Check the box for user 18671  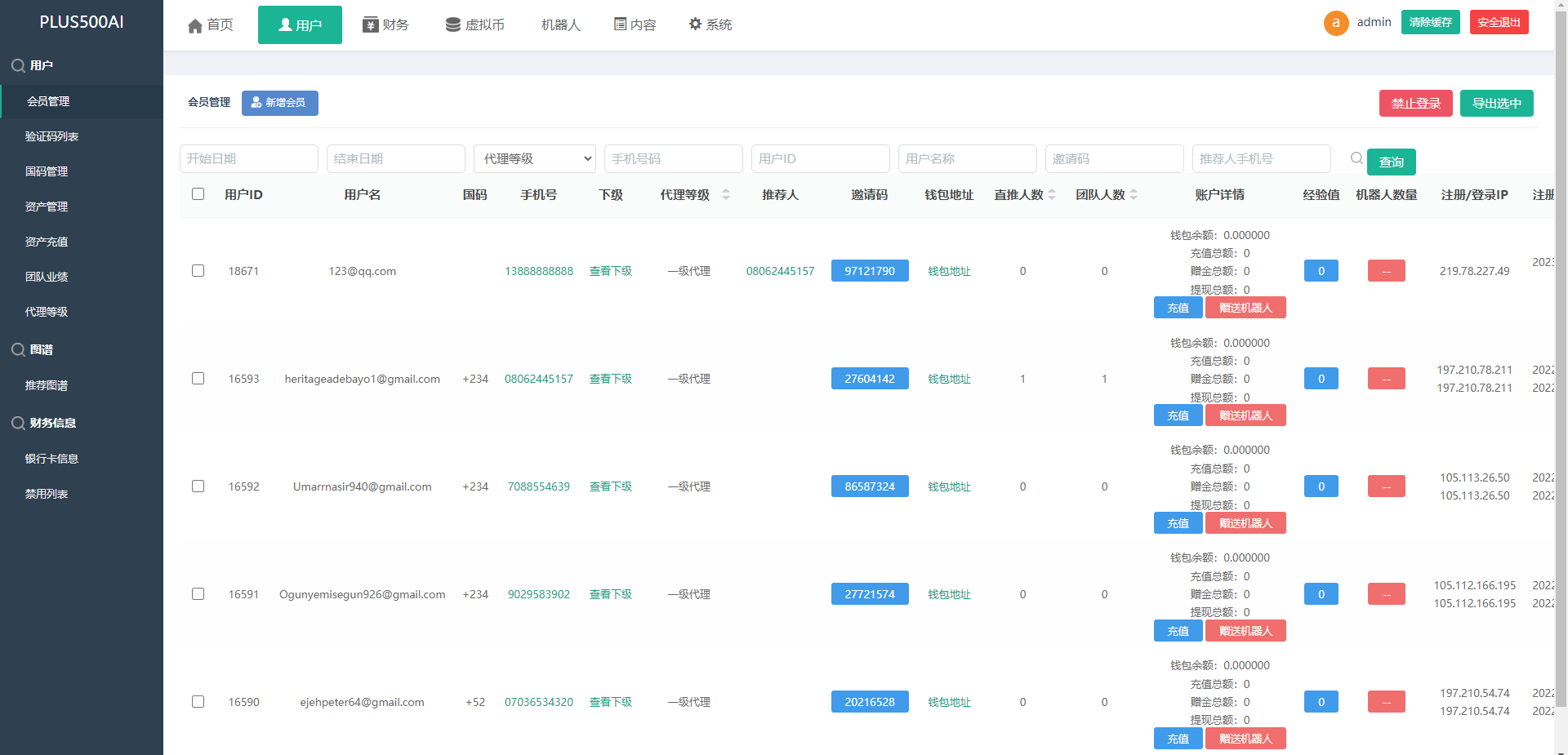pos(198,271)
